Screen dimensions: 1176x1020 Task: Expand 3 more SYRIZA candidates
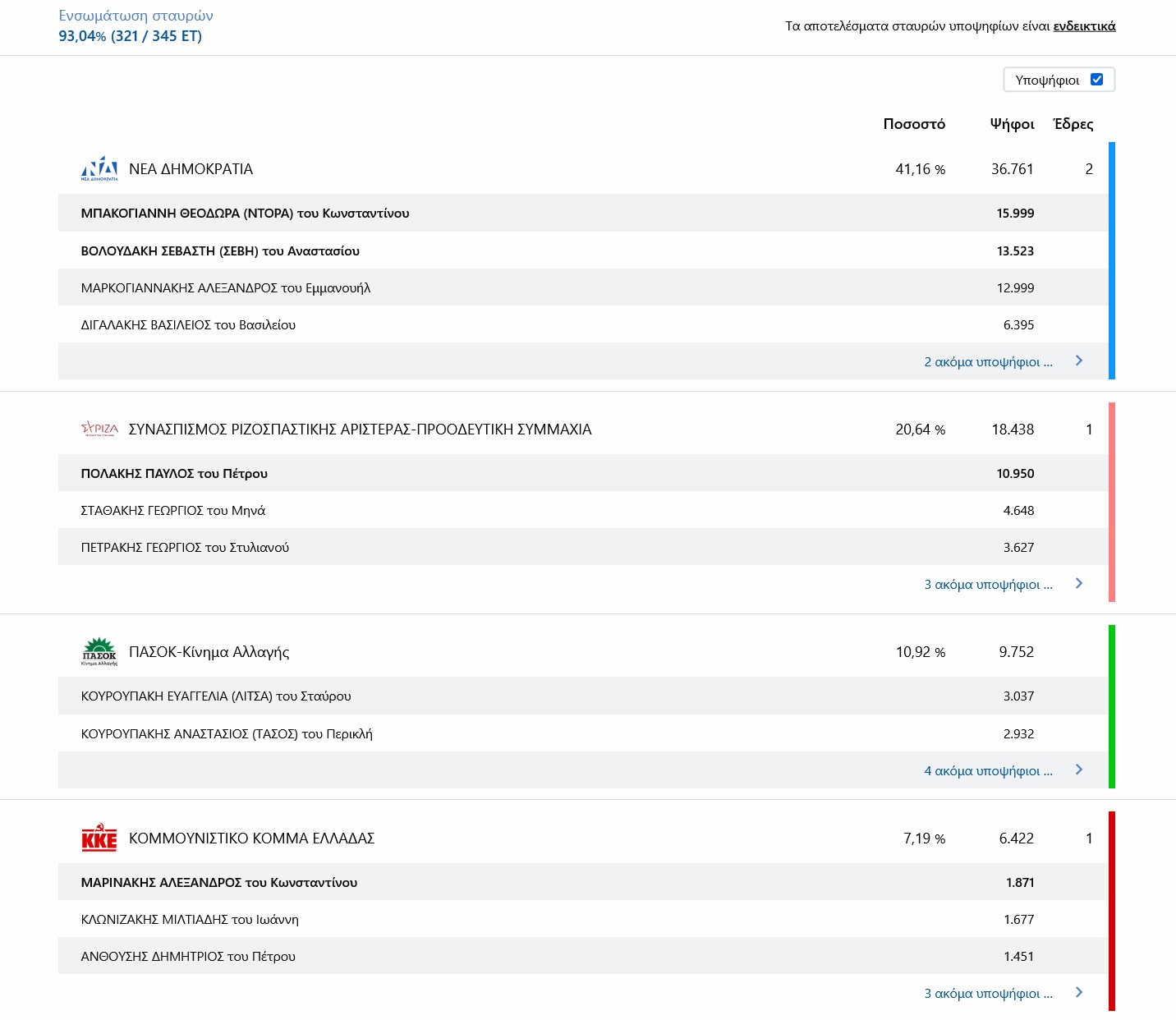coord(988,584)
